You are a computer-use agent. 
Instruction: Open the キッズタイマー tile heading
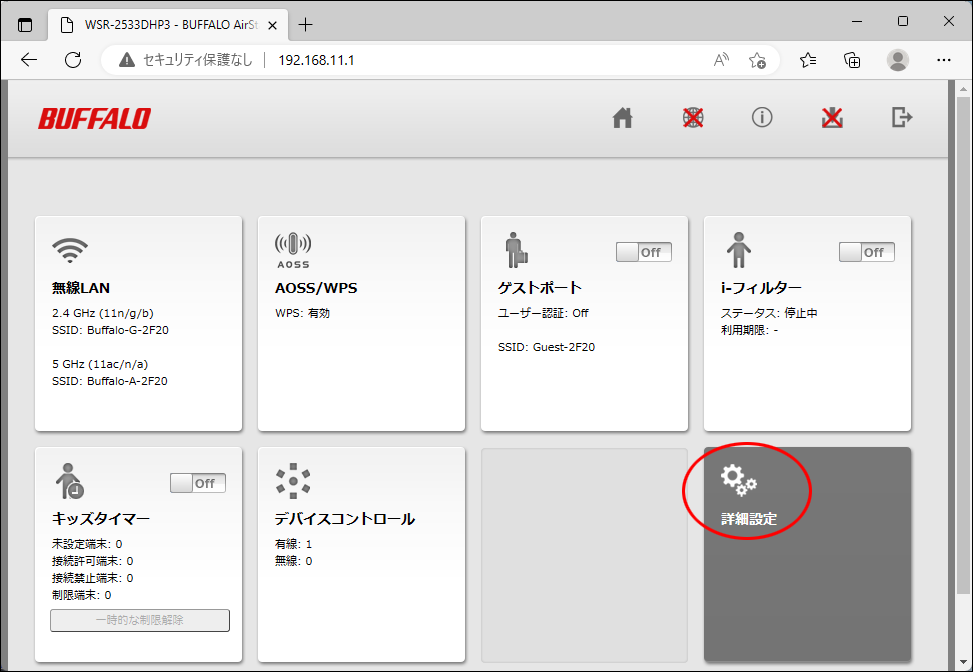coord(101,519)
